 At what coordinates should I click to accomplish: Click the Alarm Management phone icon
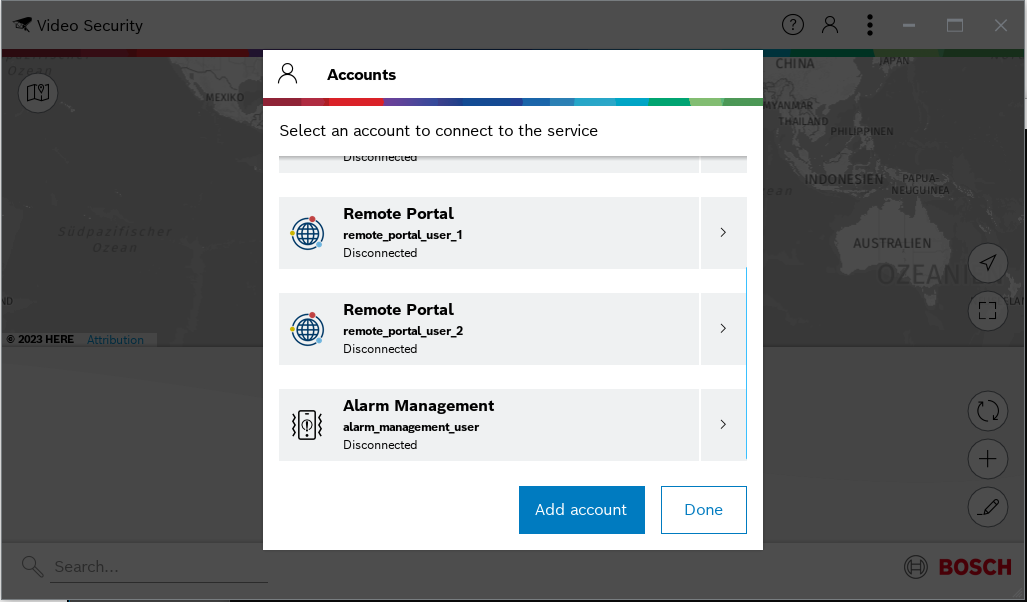click(x=307, y=425)
